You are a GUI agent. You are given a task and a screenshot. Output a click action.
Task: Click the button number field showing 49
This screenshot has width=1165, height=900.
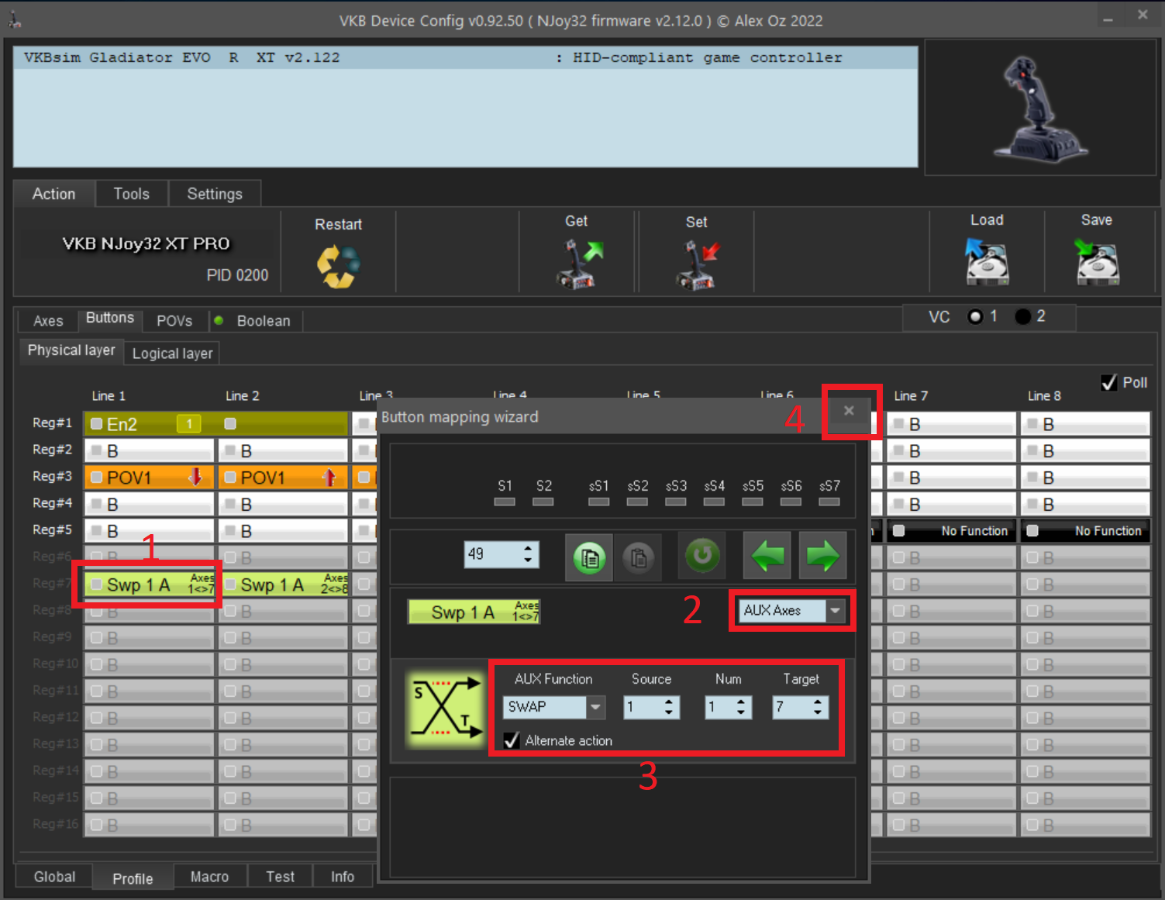493,554
